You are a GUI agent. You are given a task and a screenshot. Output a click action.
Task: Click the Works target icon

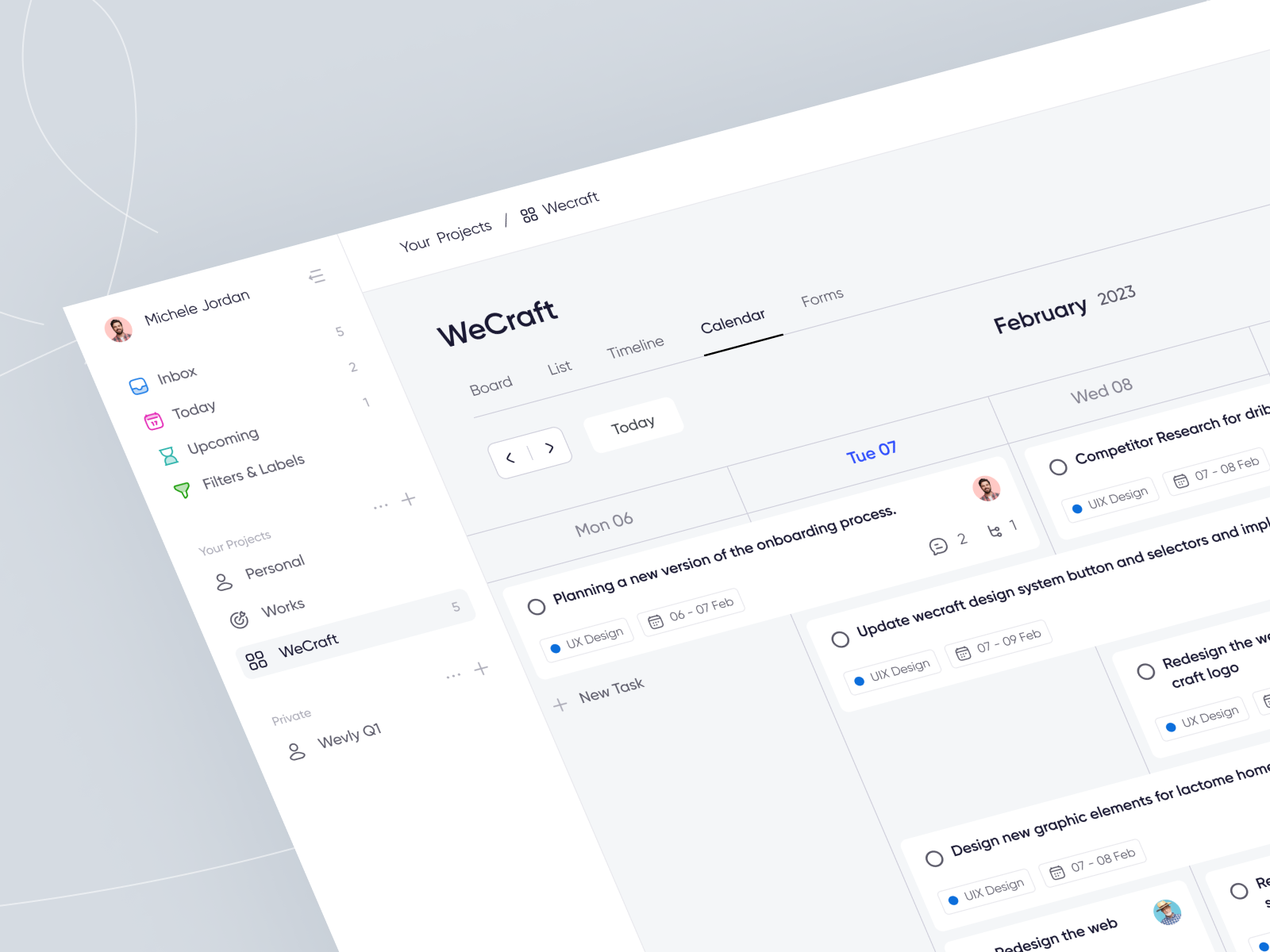click(239, 620)
